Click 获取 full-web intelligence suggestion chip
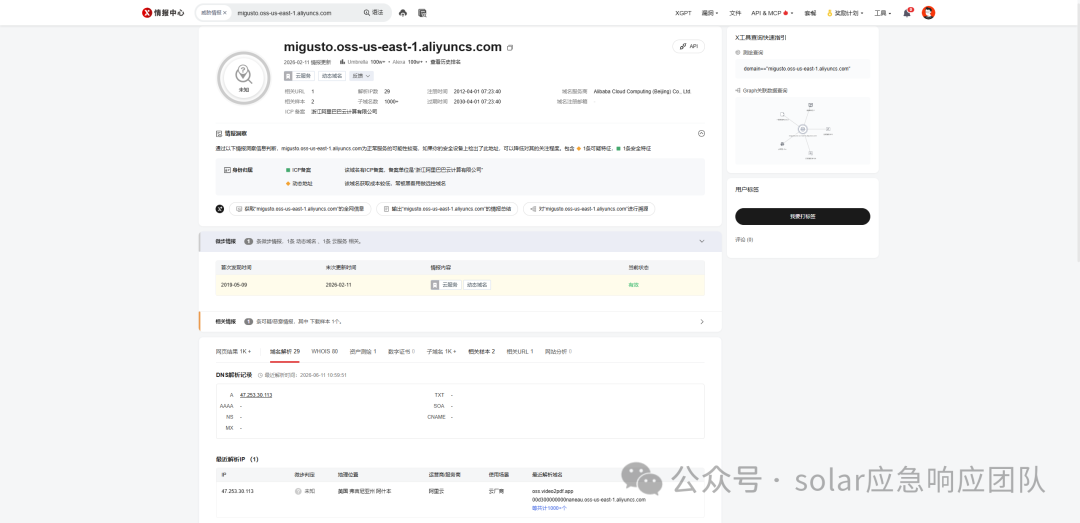 pos(300,208)
